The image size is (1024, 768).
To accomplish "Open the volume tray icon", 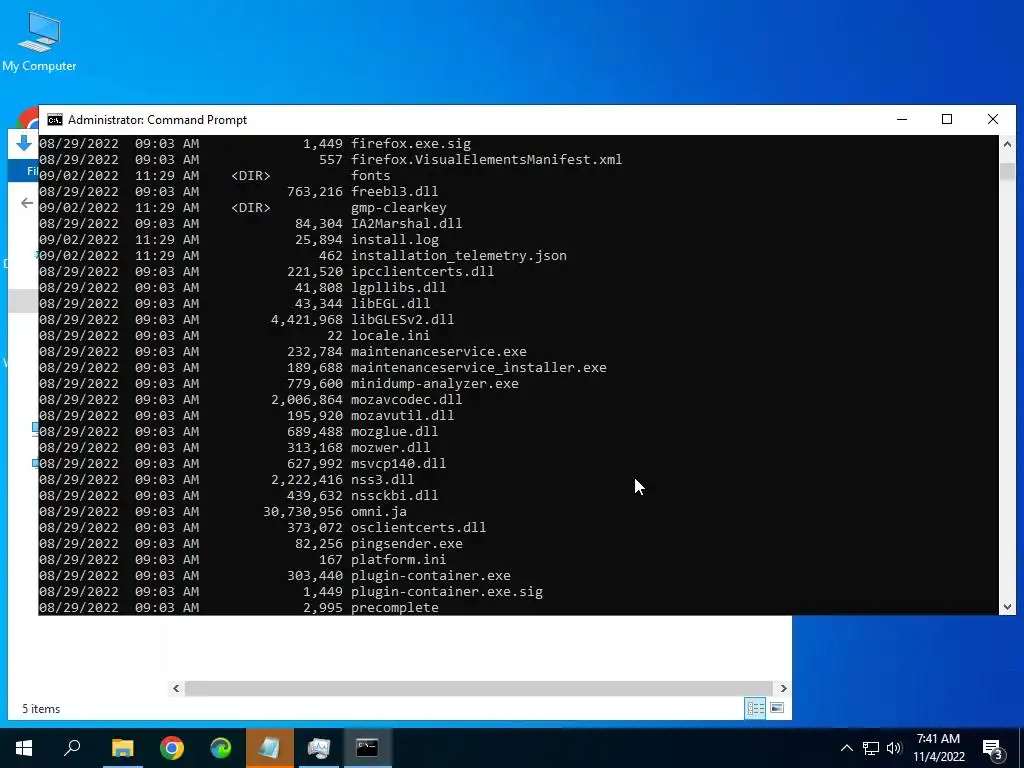I will (x=894, y=748).
